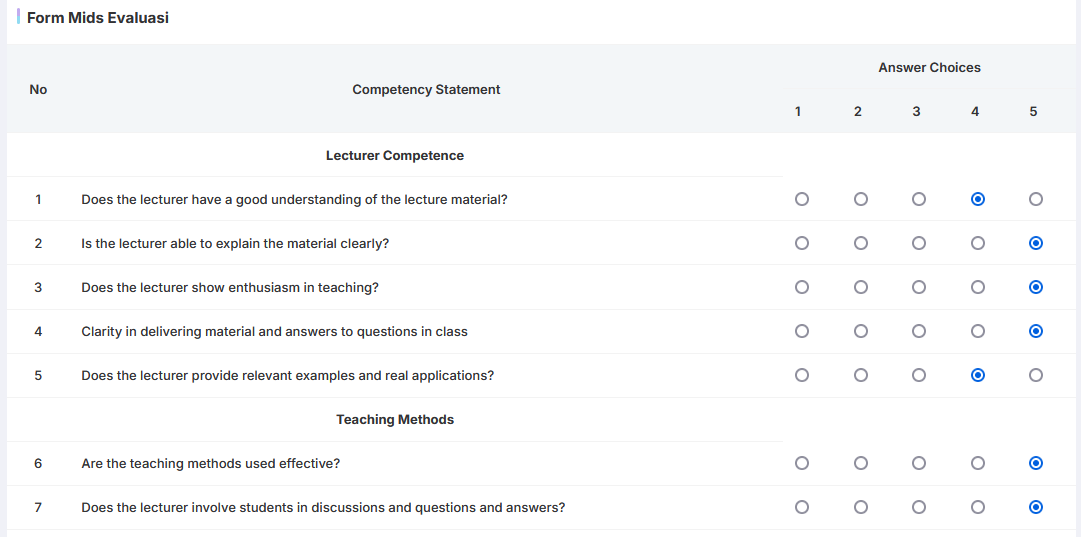Image resolution: width=1081 pixels, height=537 pixels.
Task: Choose rating 3 for explaining material clearly
Action: pos(918,243)
